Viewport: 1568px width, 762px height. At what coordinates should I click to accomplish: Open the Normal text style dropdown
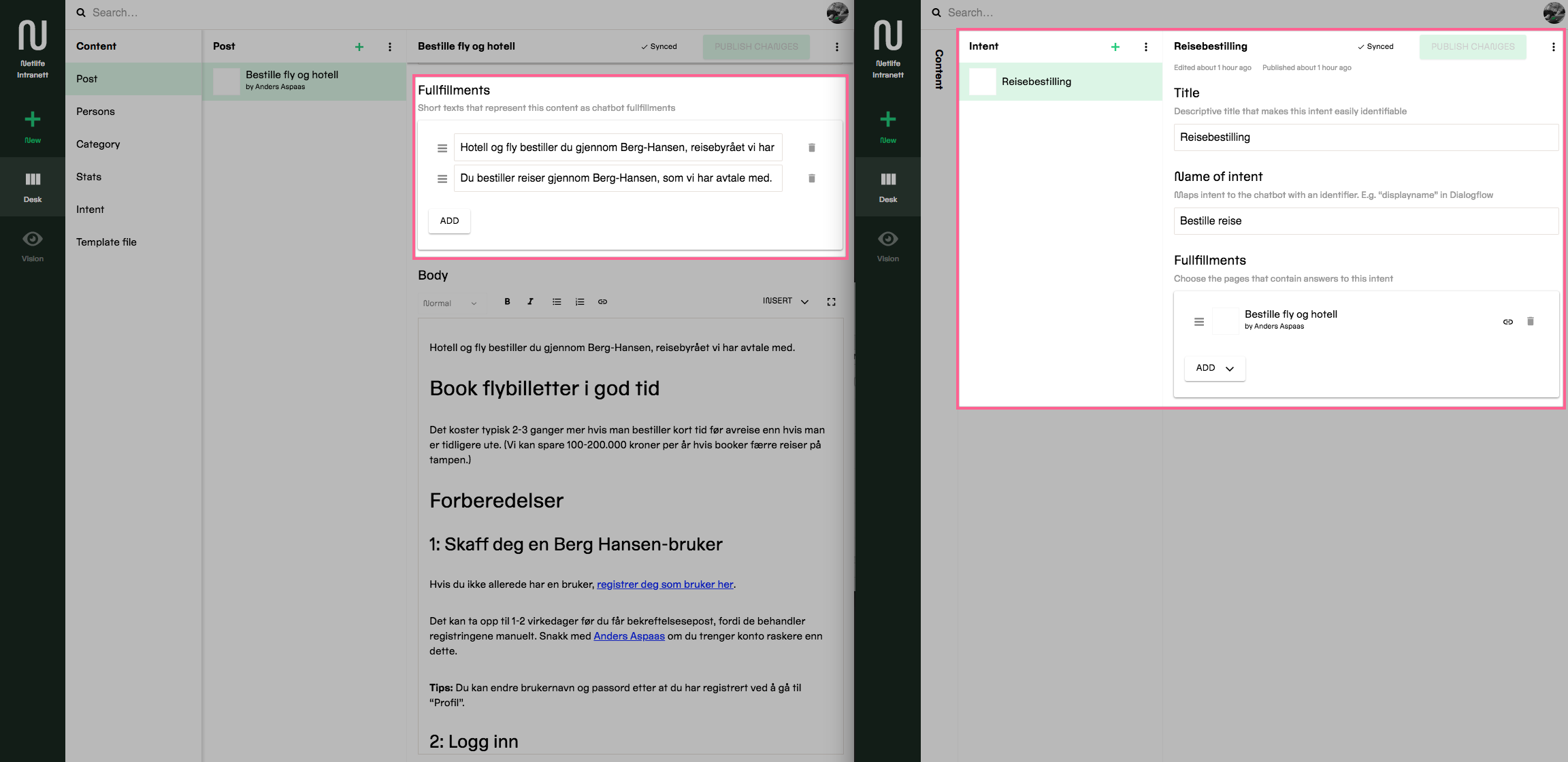449,303
